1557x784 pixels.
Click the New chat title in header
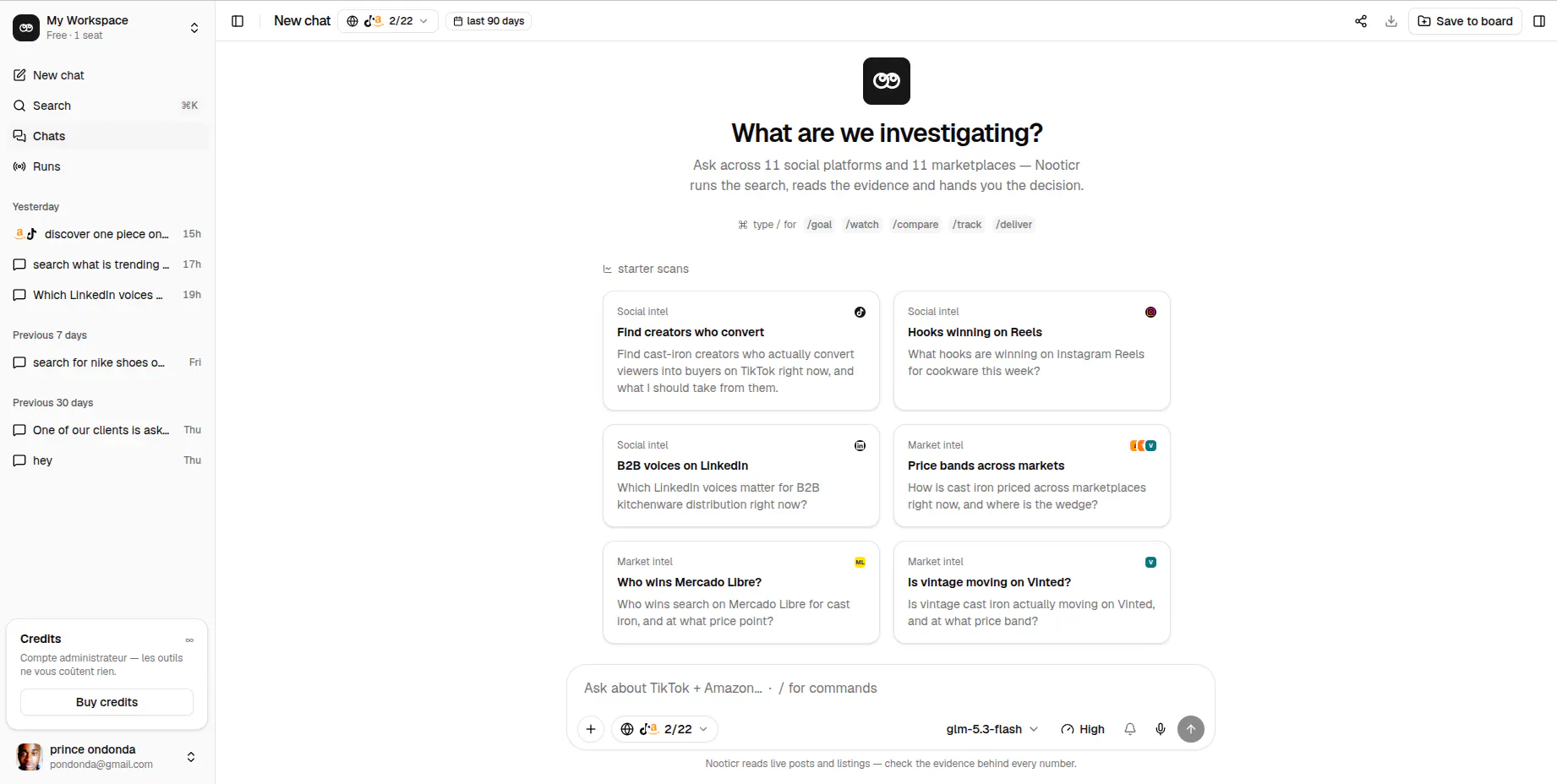[x=302, y=21]
